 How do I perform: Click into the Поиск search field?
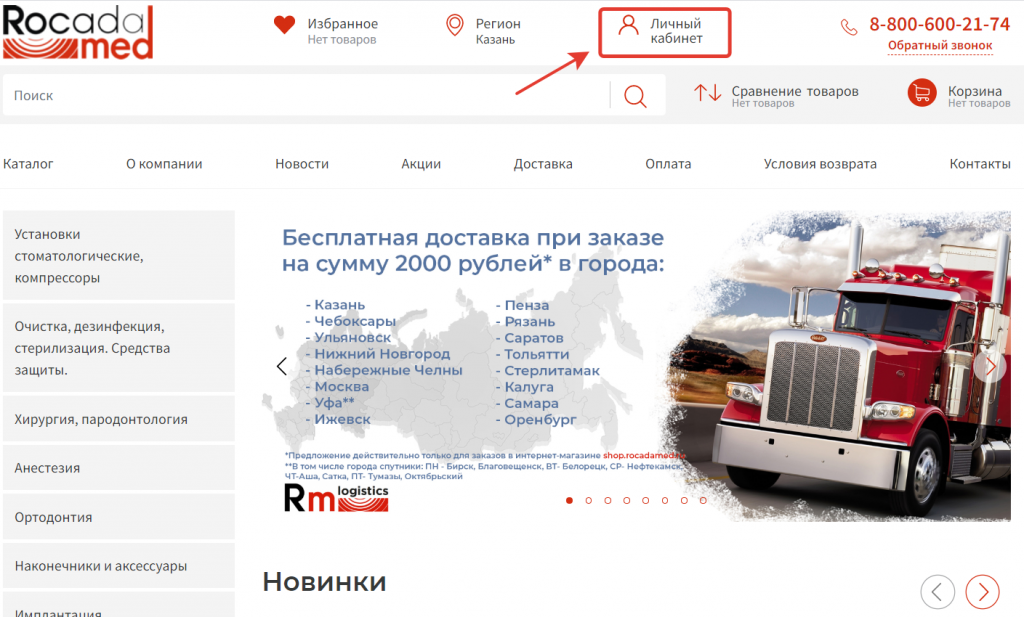[300, 96]
